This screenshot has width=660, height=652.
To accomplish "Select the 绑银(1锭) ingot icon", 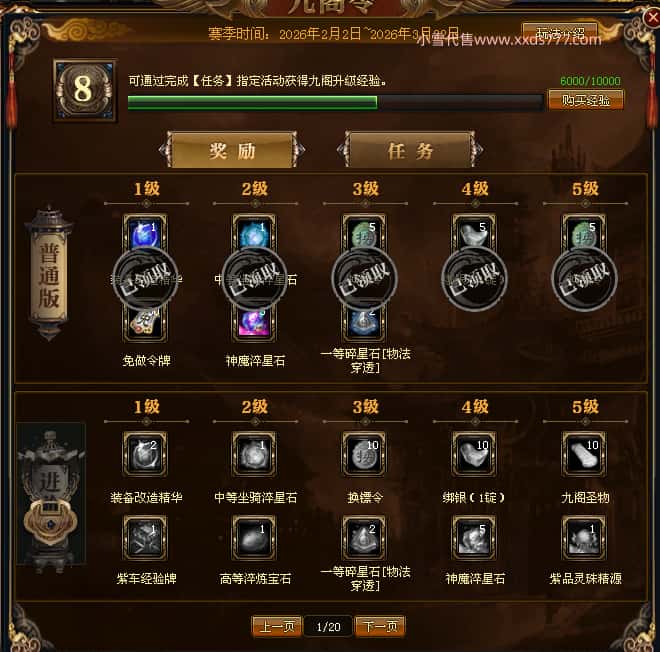I will click(474, 454).
